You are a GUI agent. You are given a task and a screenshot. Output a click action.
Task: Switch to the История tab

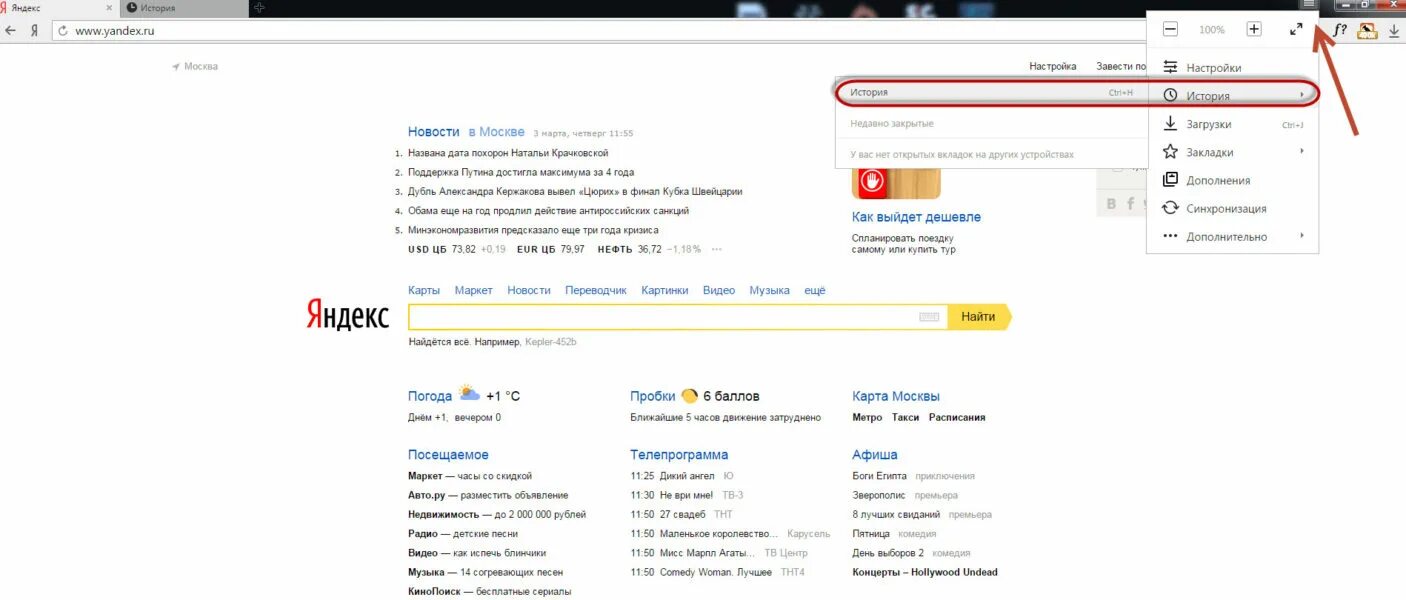click(x=183, y=8)
